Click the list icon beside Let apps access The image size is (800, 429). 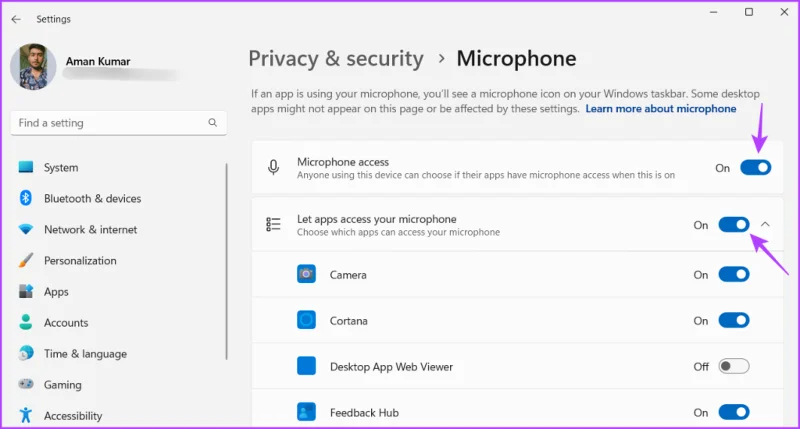tap(273, 224)
